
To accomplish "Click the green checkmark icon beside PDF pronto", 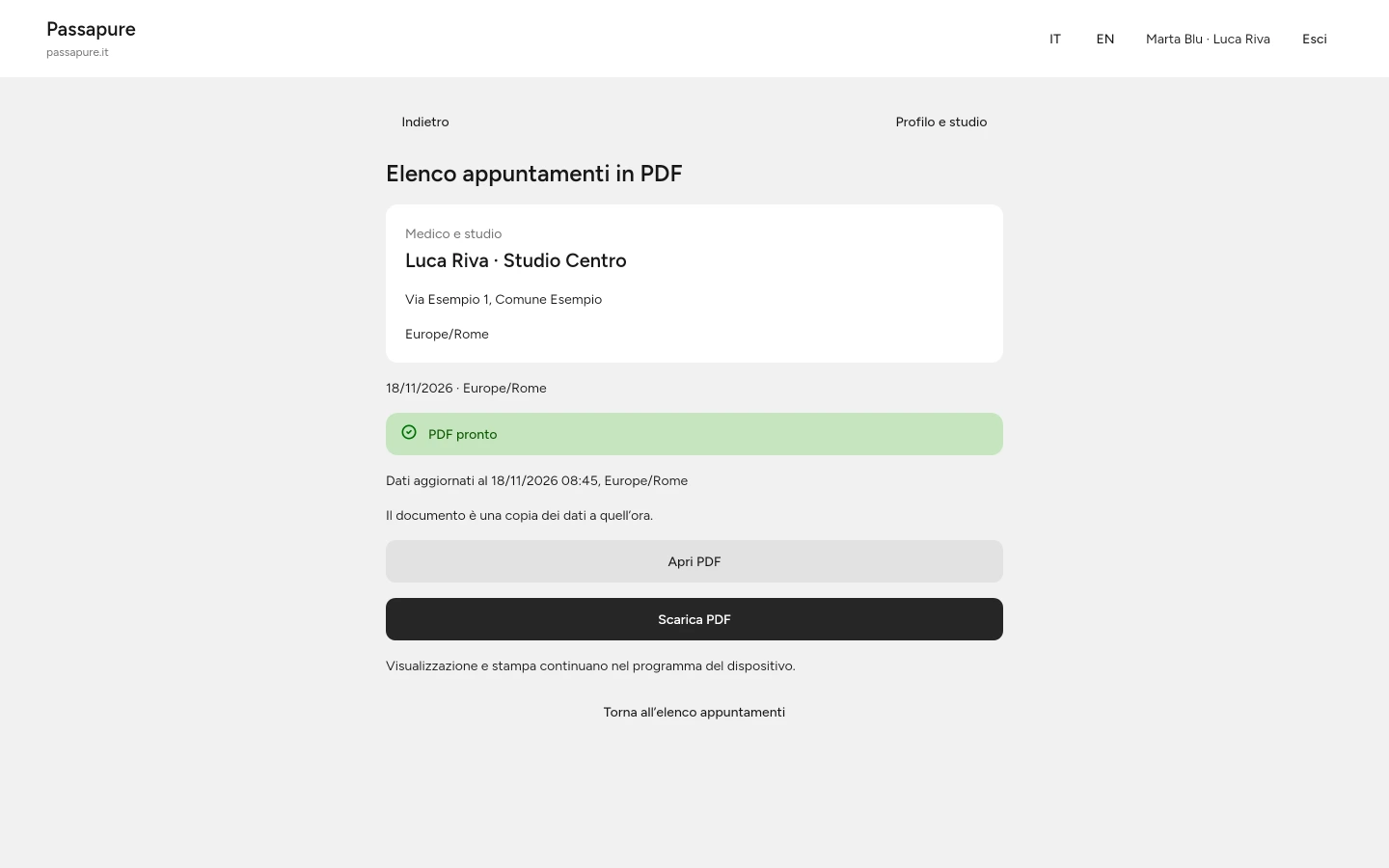I will point(409,433).
